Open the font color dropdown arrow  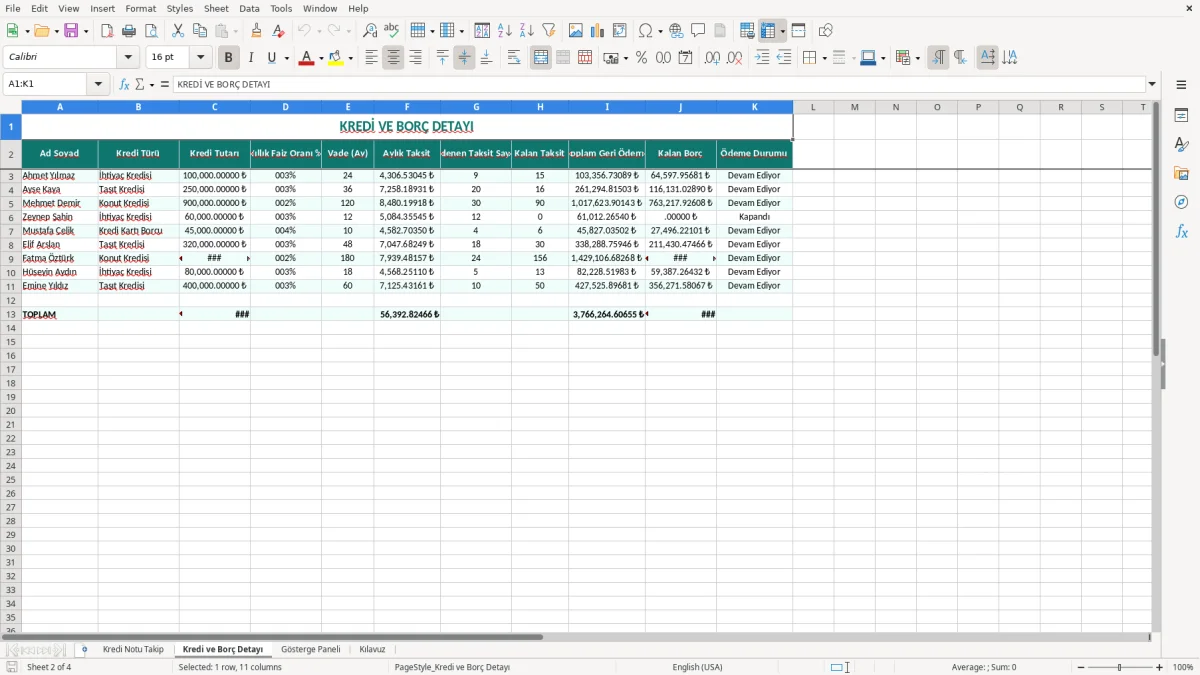pyautogui.click(x=320, y=58)
